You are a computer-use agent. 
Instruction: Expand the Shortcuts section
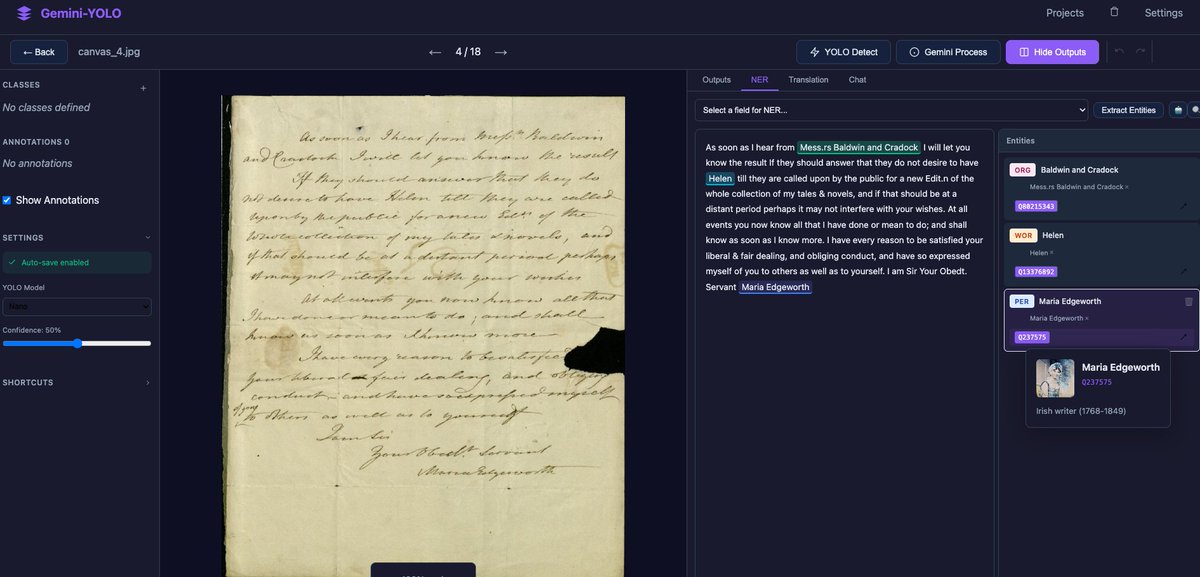[x=147, y=382]
